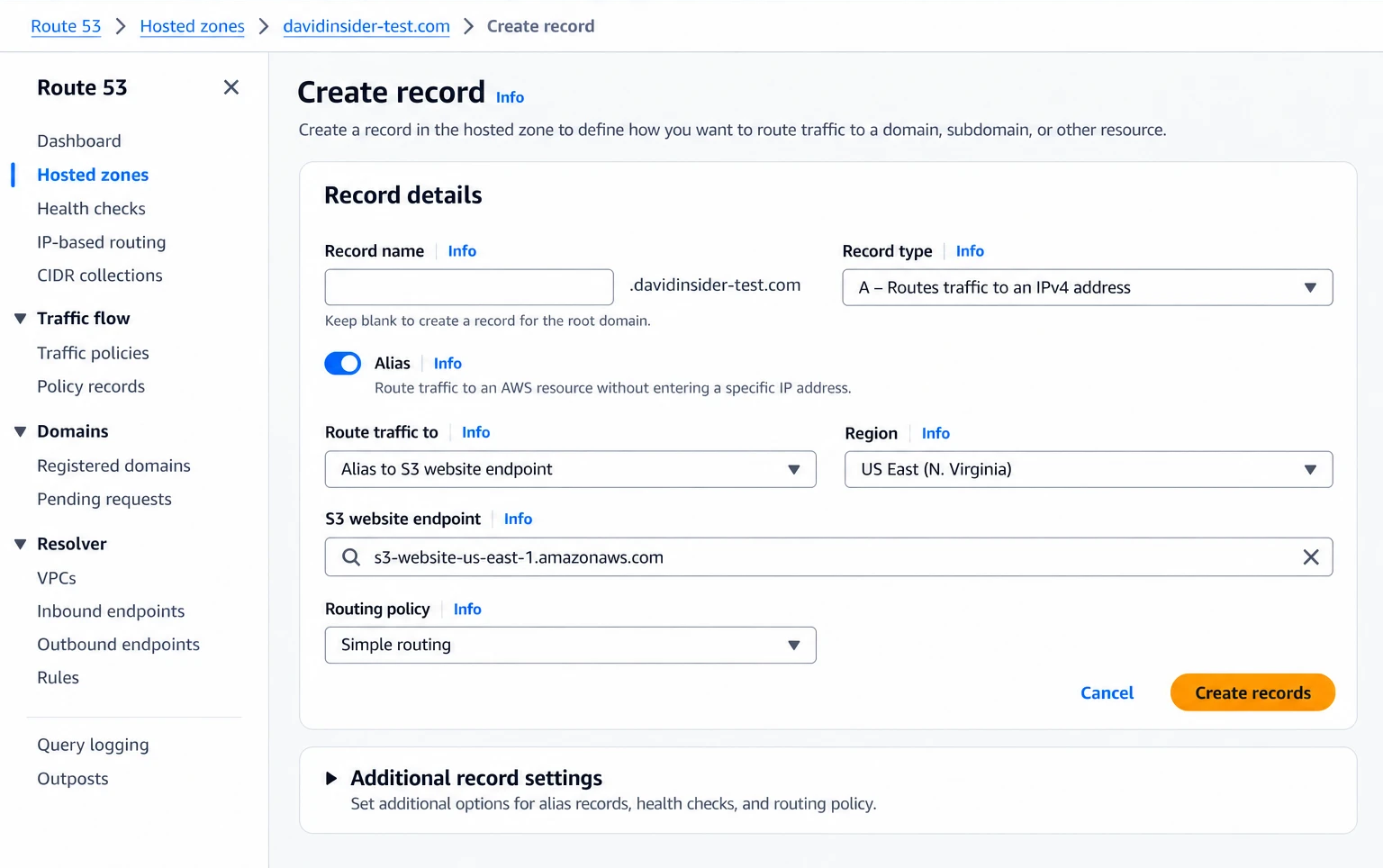
Task: Click the Create records button
Action: (x=1252, y=692)
